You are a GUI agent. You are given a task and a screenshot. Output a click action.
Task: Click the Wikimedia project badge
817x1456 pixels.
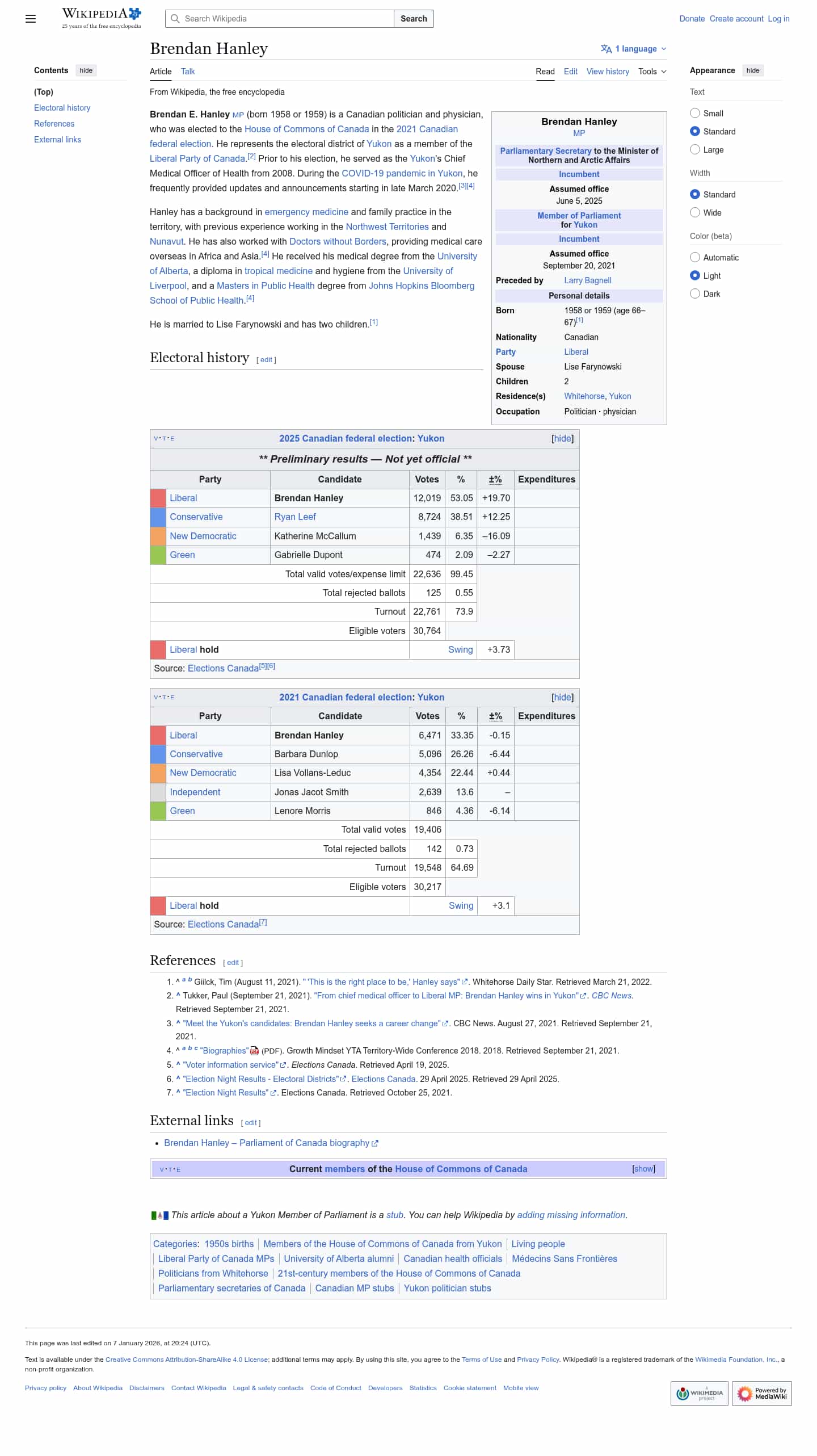coord(700,1394)
